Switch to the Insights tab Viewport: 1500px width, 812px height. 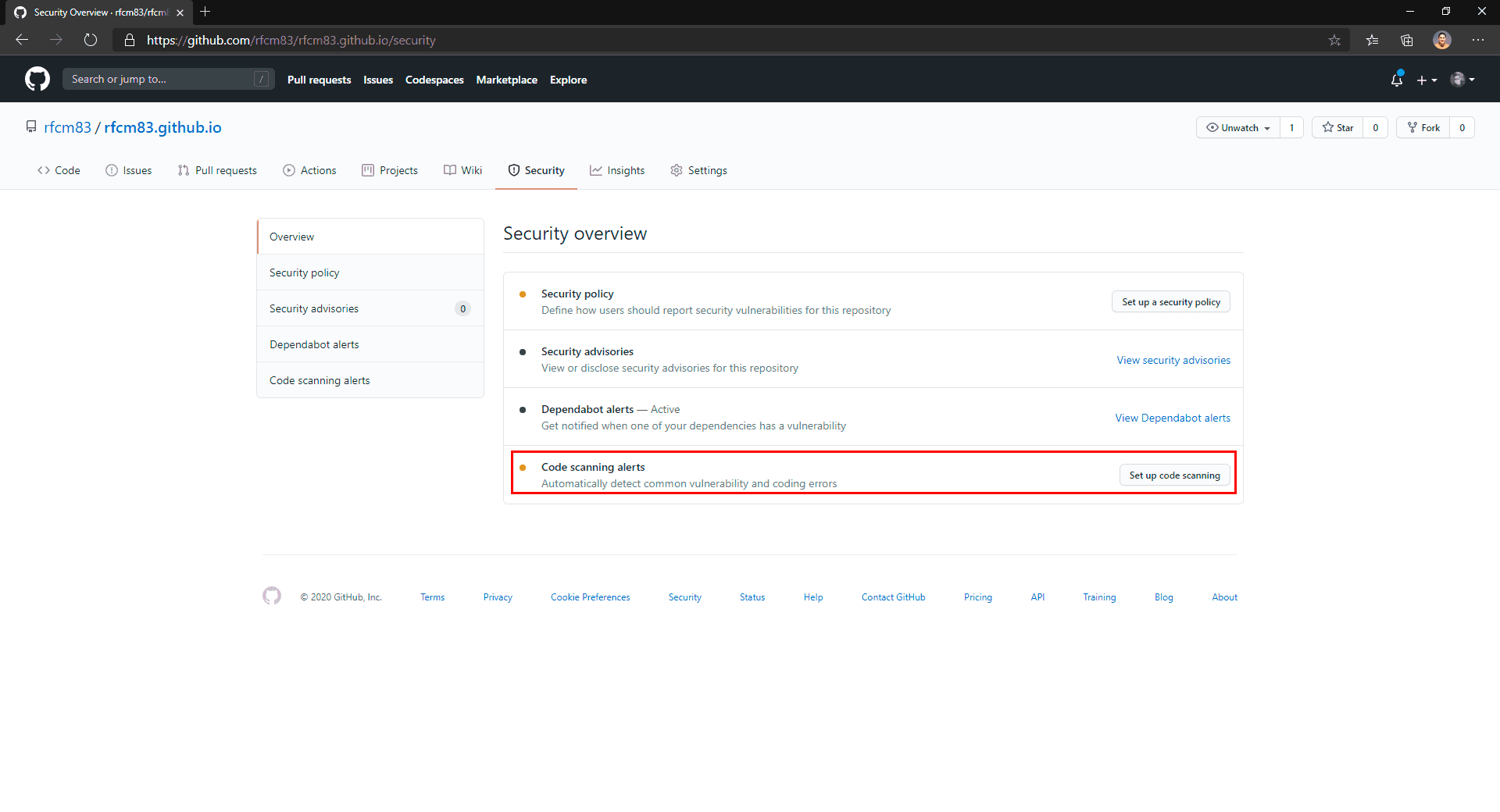click(617, 170)
